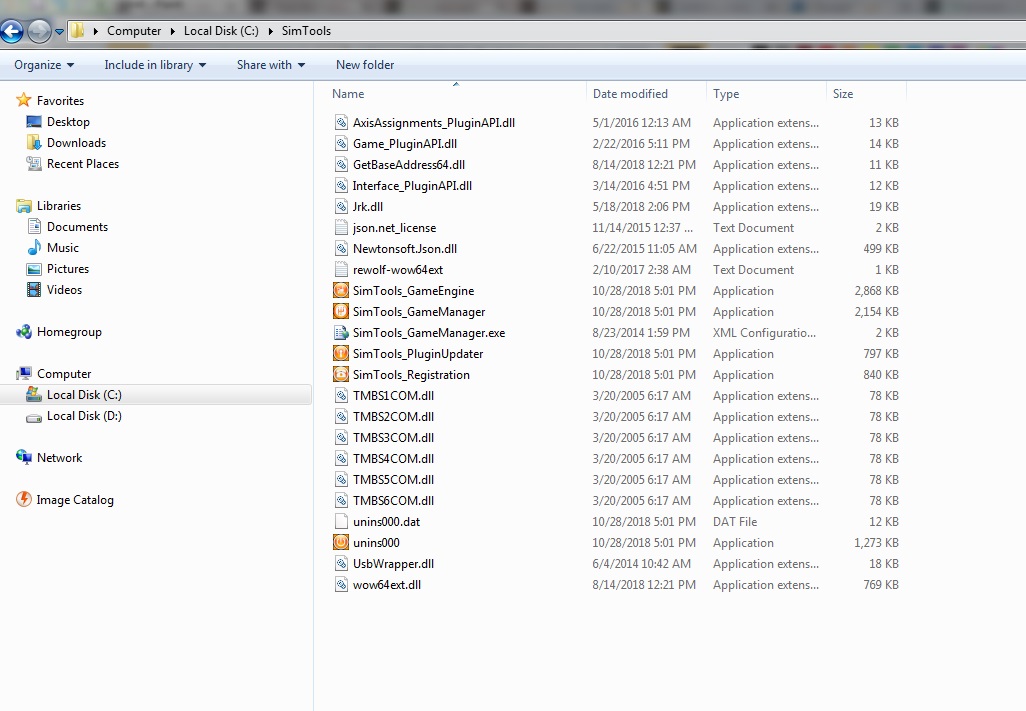
Task: Expand the breadcrumb arrow after Local Disk (C:)
Action: pyautogui.click(x=270, y=31)
